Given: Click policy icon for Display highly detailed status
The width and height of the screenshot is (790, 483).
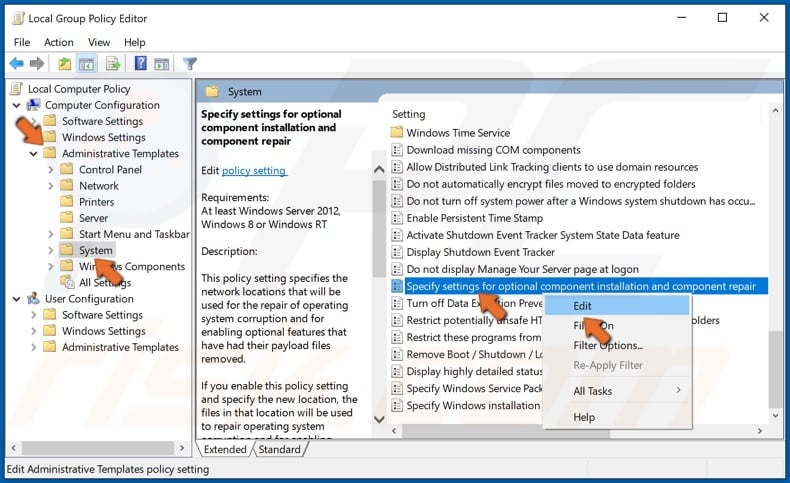Looking at the screenshot, I should tap(397, 371).
